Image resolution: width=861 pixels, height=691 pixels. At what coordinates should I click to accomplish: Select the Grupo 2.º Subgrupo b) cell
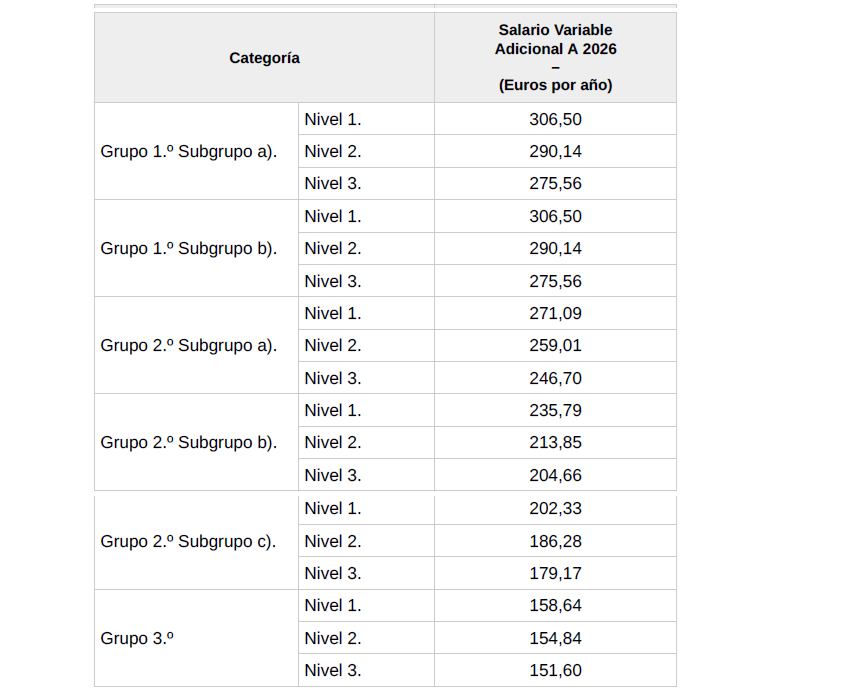pos(197,442)
